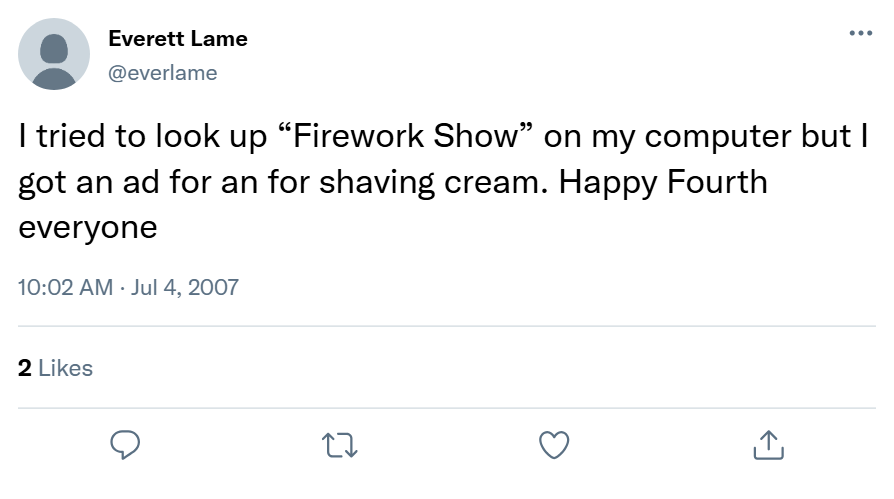This screenshot has width=894, height=499.
Task: Open the 2 Likes list
Action: pos(56,368)
